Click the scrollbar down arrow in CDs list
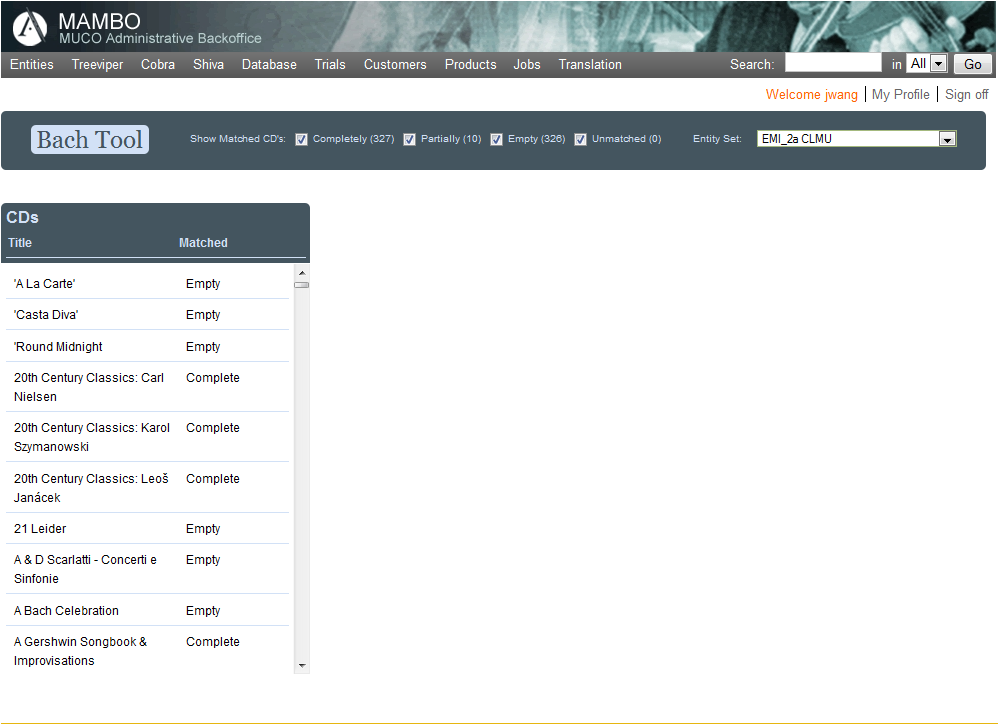The image size is (998, 724). (x=301, y=666)
